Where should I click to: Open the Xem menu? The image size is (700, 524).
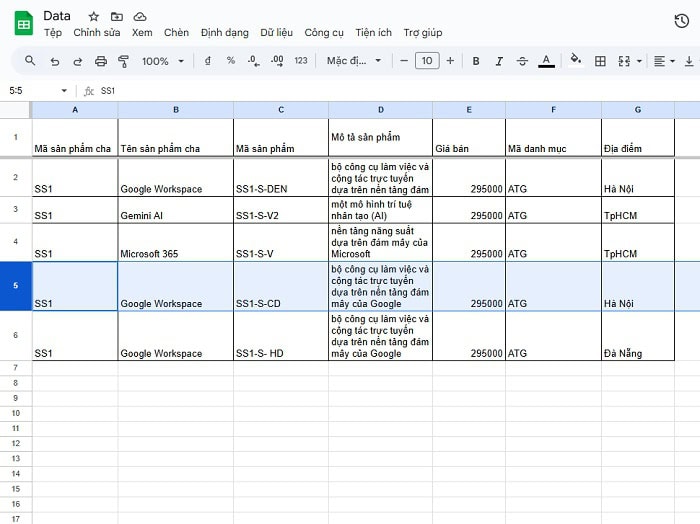click(142, 33)
